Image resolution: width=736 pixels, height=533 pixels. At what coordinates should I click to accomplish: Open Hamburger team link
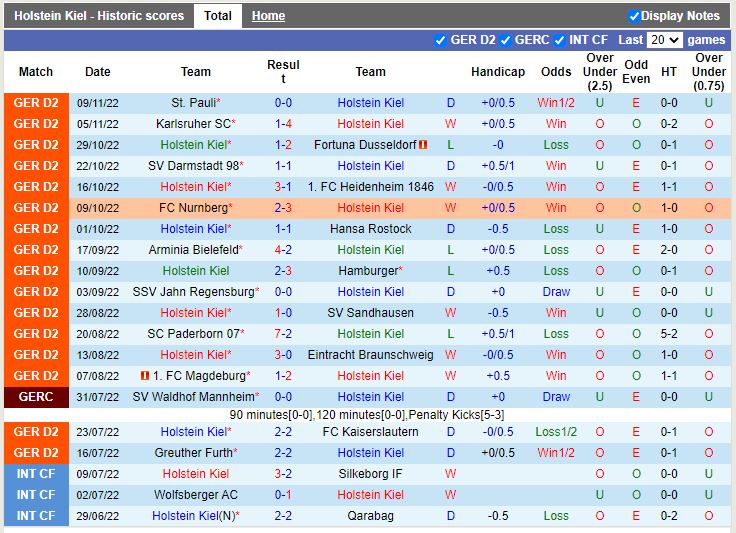pos(368,271)
